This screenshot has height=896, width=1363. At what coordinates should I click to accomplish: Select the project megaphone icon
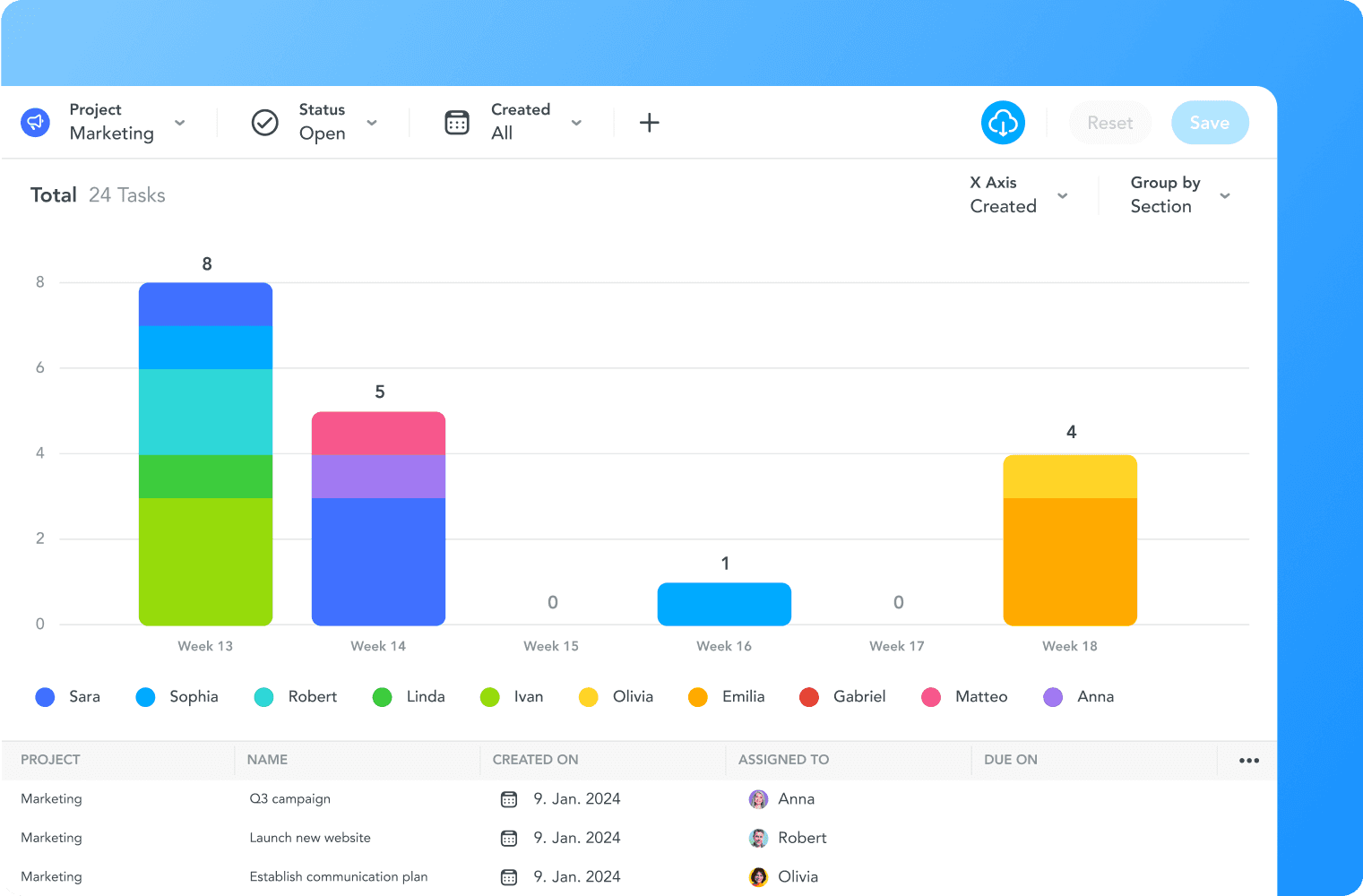(35, 122)
